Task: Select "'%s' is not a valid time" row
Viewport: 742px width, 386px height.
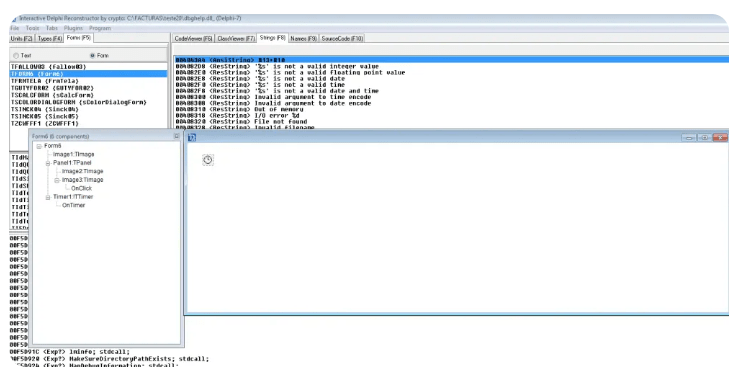Action: 451,85
